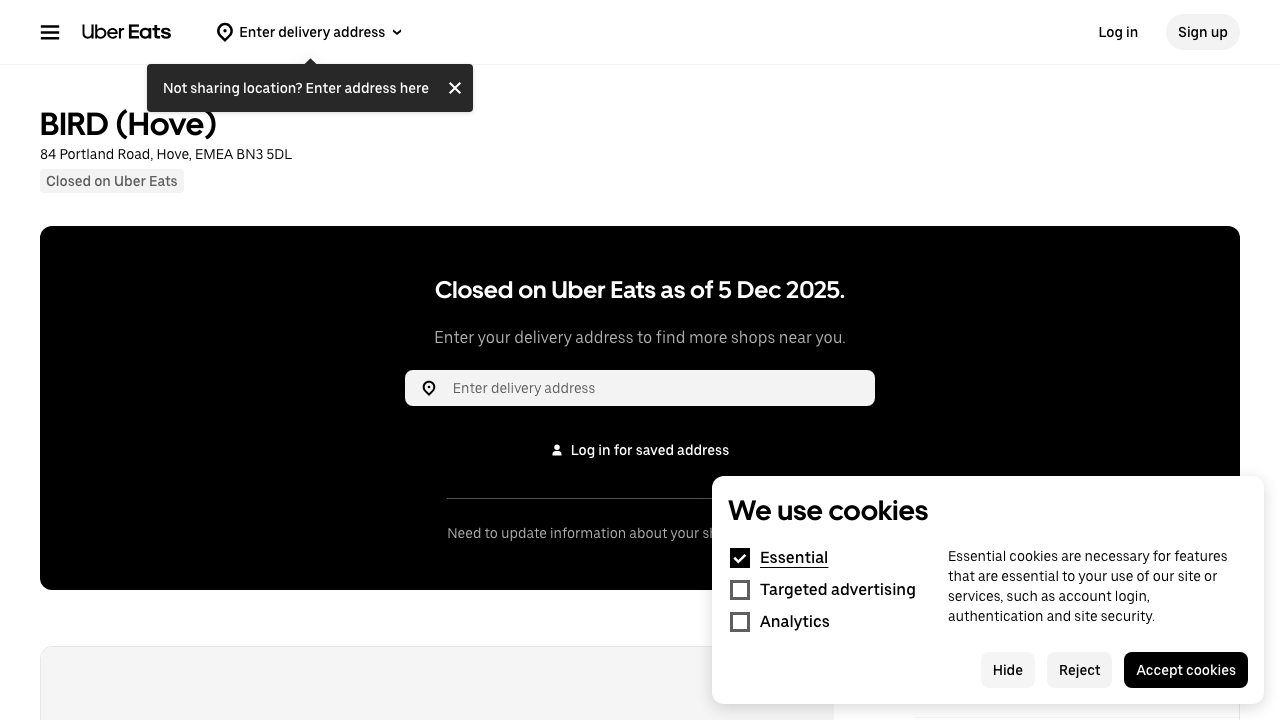Toggle the Essential cookies checkbox
Image resolution: width=1280 pixels, height=720 pixels.
(740, 558)
